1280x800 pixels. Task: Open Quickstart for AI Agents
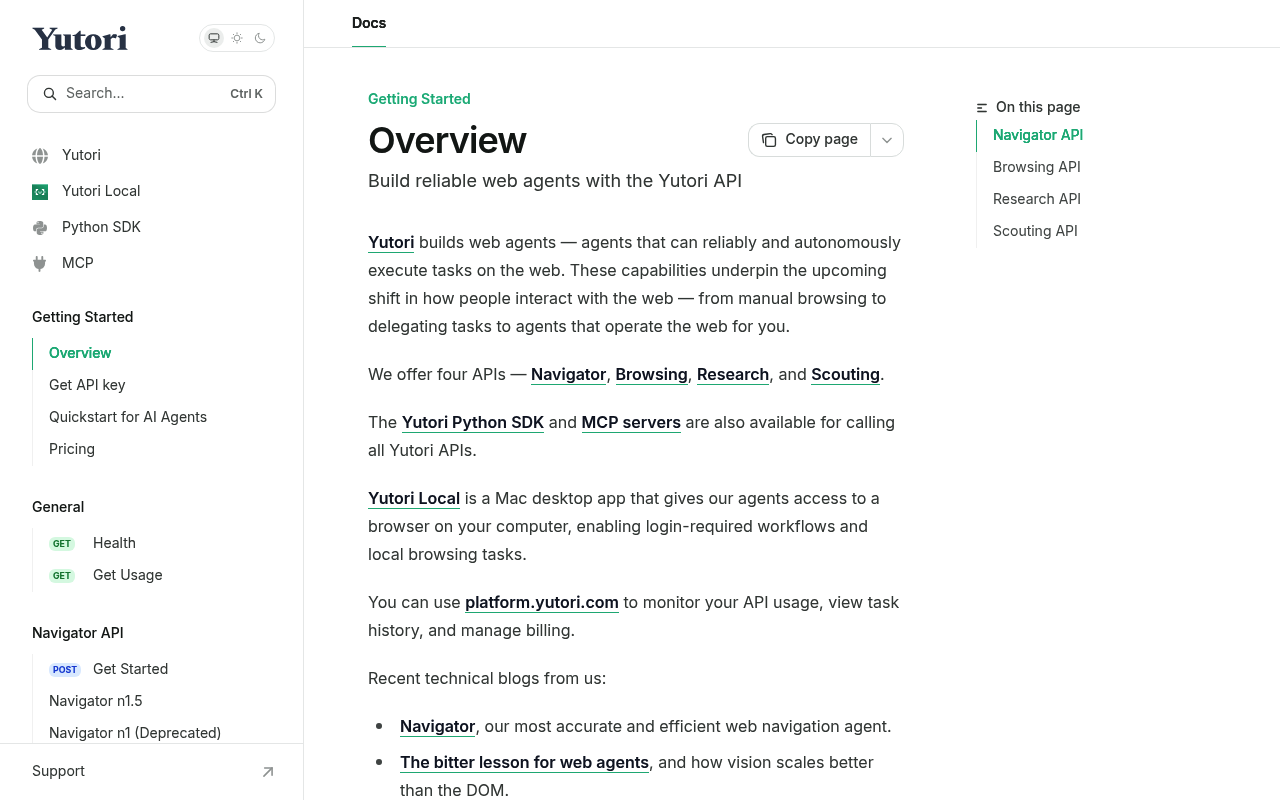pos(128,417)
